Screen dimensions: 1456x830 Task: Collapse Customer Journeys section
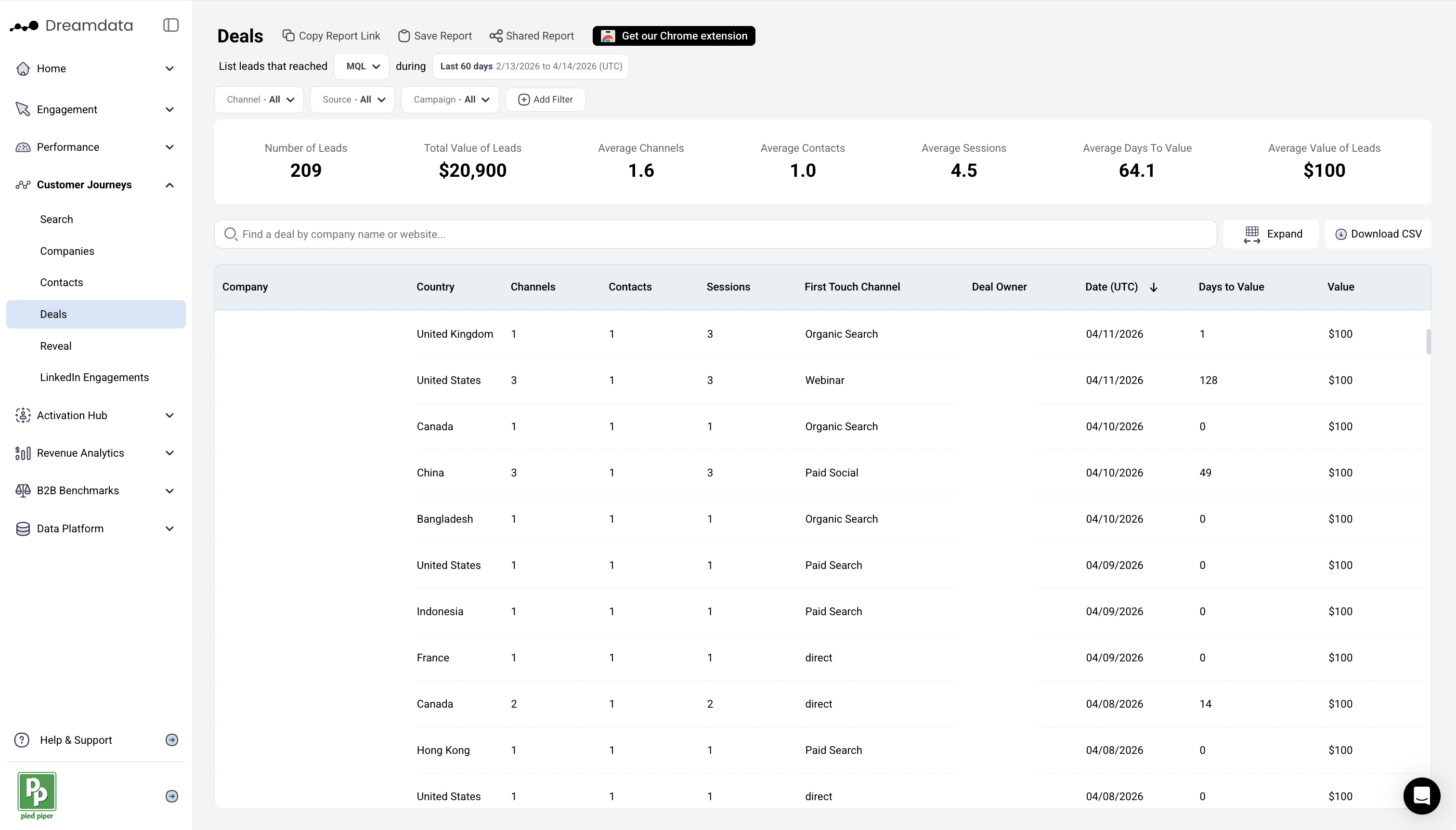tap(169, 185)
